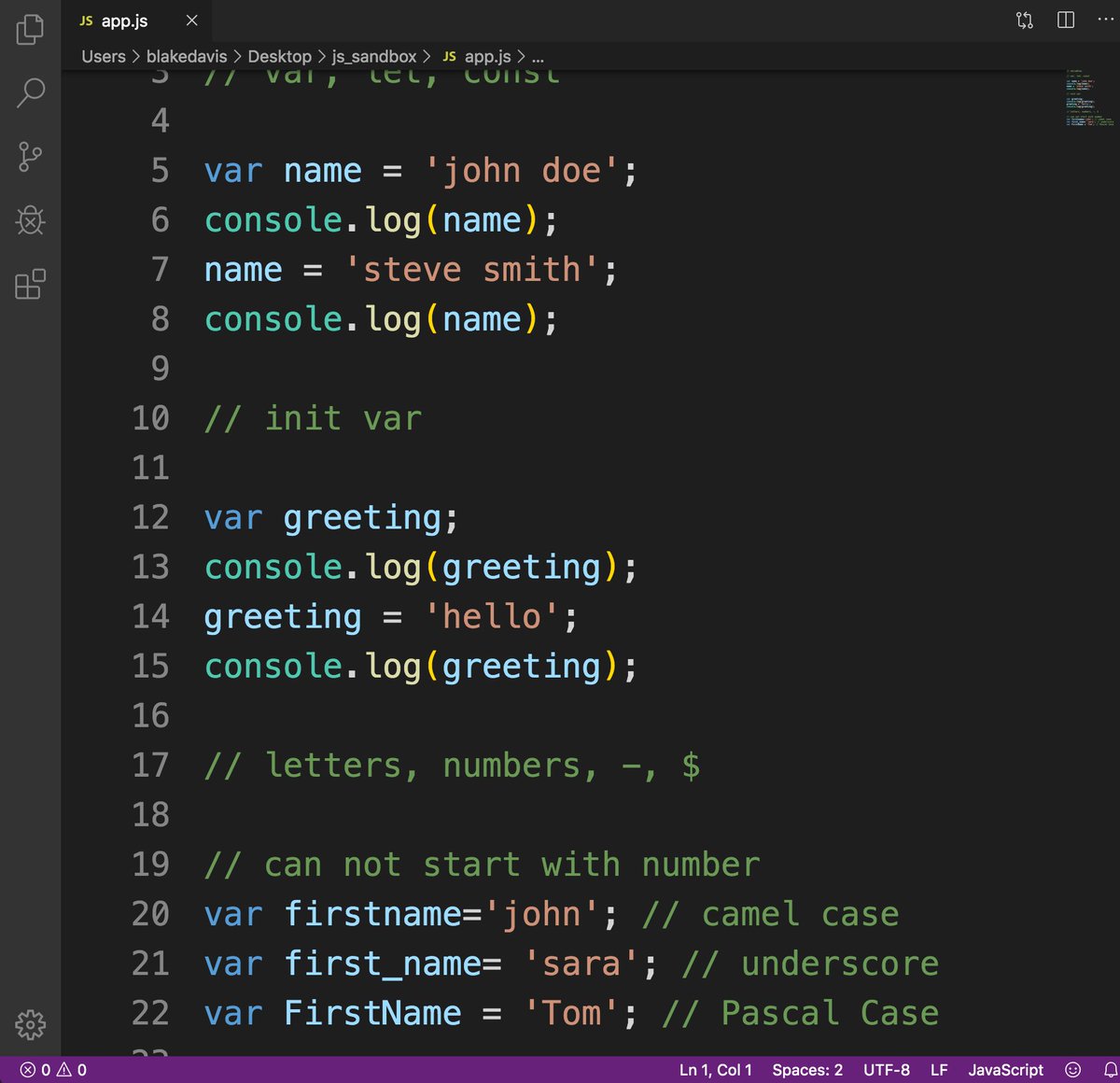Click the '// camel case' comment
The image size is (1120, 1083).
tap(770, 914)
